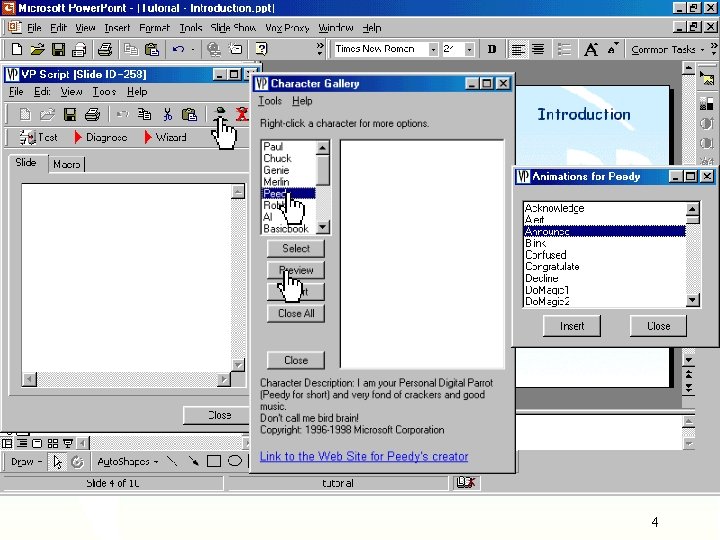Image resolution: width=720 pixels, height=540 pixels.
Task: Click character gallery icon in VP Script
Action: click(221, 114)
